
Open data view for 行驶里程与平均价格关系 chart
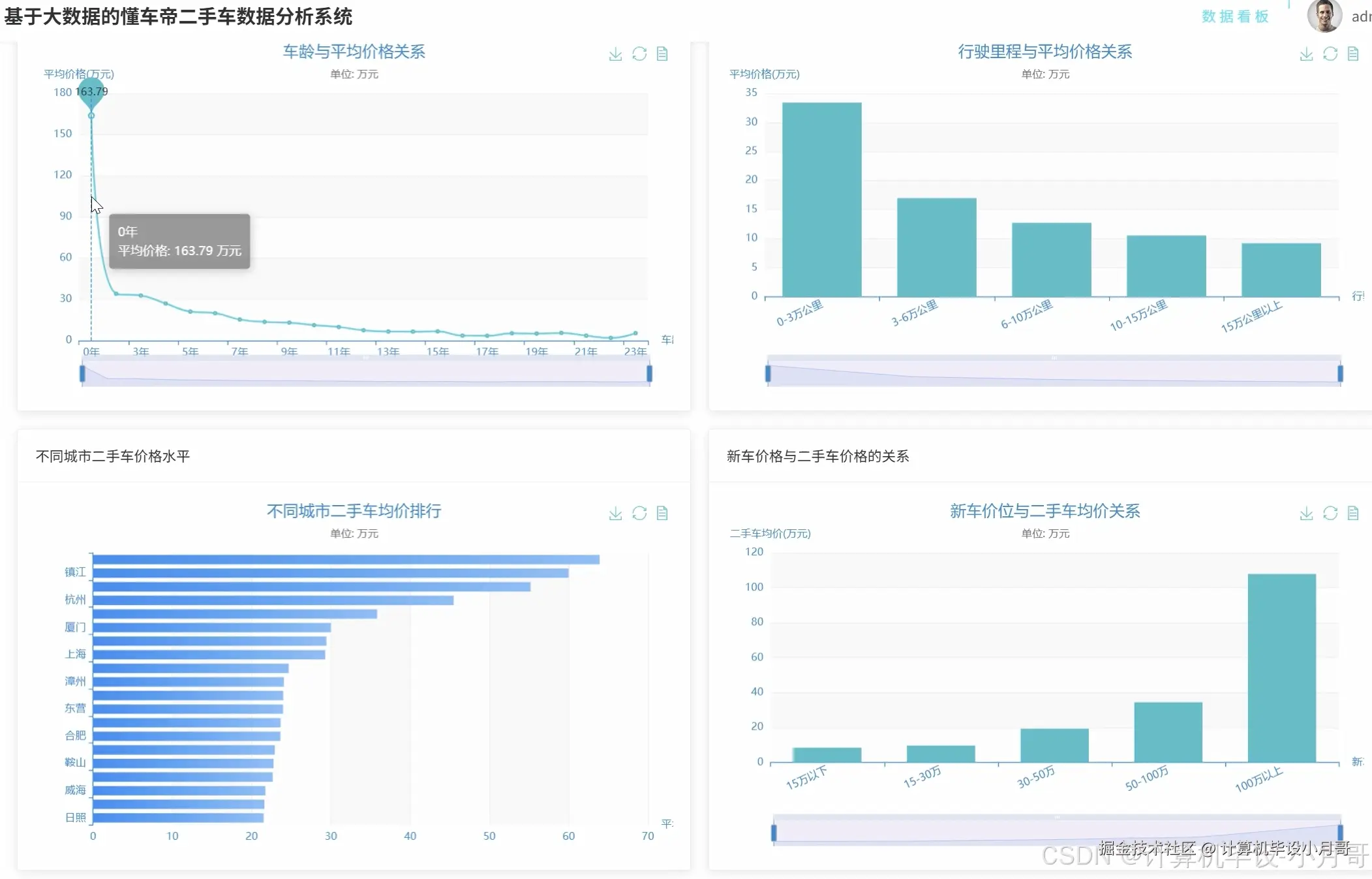point(1353,54)
